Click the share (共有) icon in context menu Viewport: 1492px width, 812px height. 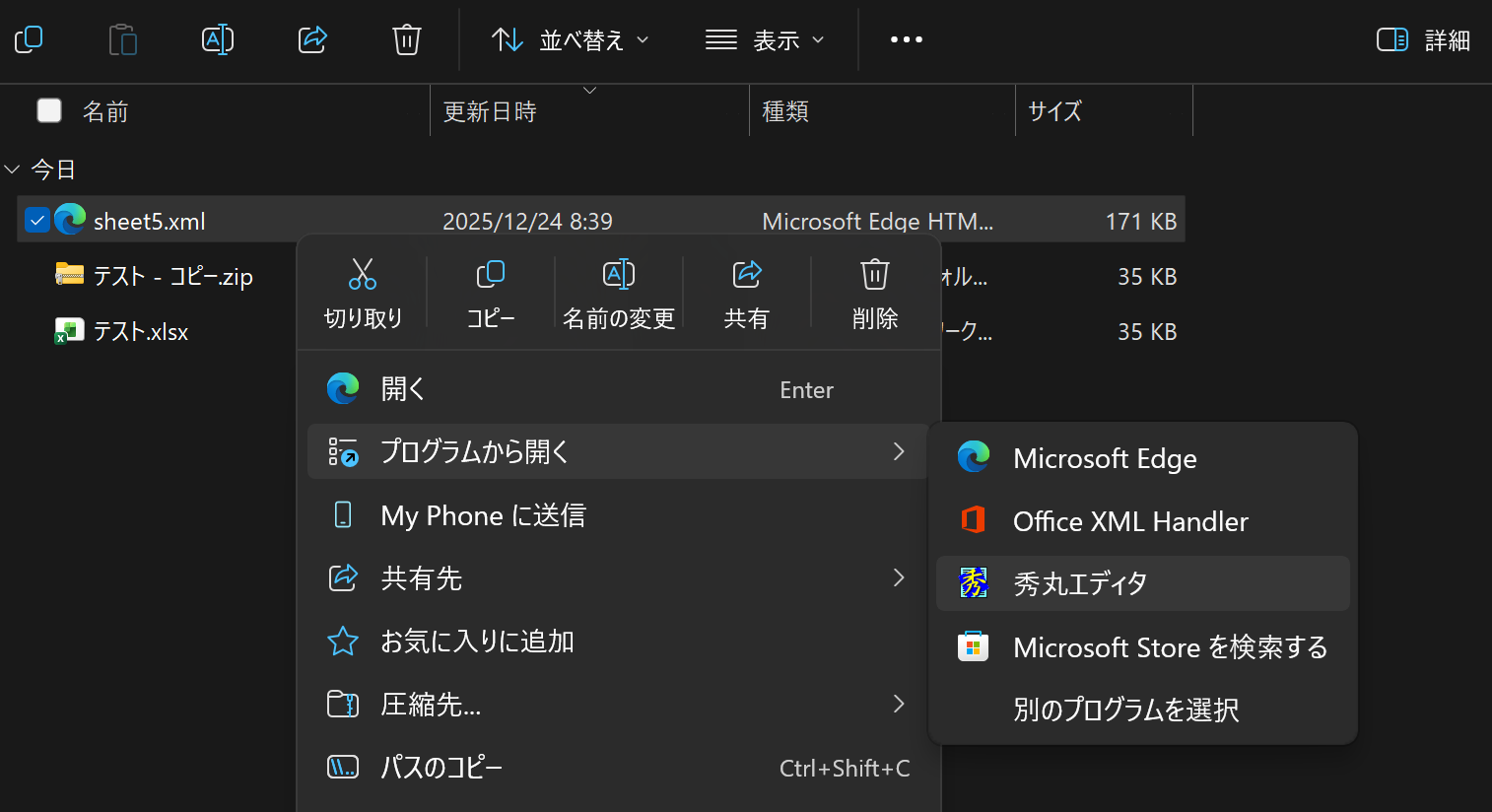pyautogui.click(x=747, y=275)
